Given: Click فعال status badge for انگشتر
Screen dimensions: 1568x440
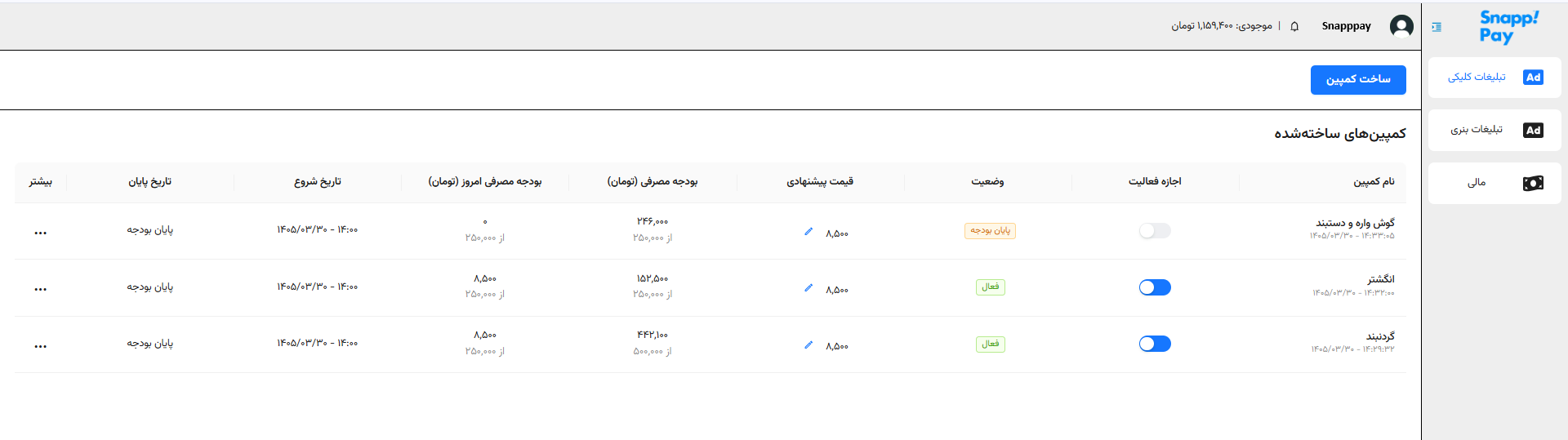Looking at the screenshot, I should [990, 287].
